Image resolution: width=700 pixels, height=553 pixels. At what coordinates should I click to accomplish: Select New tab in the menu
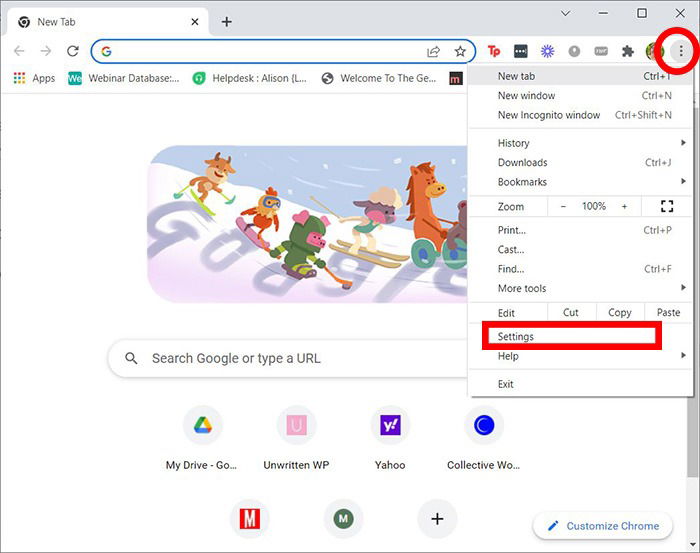[580, 76]
